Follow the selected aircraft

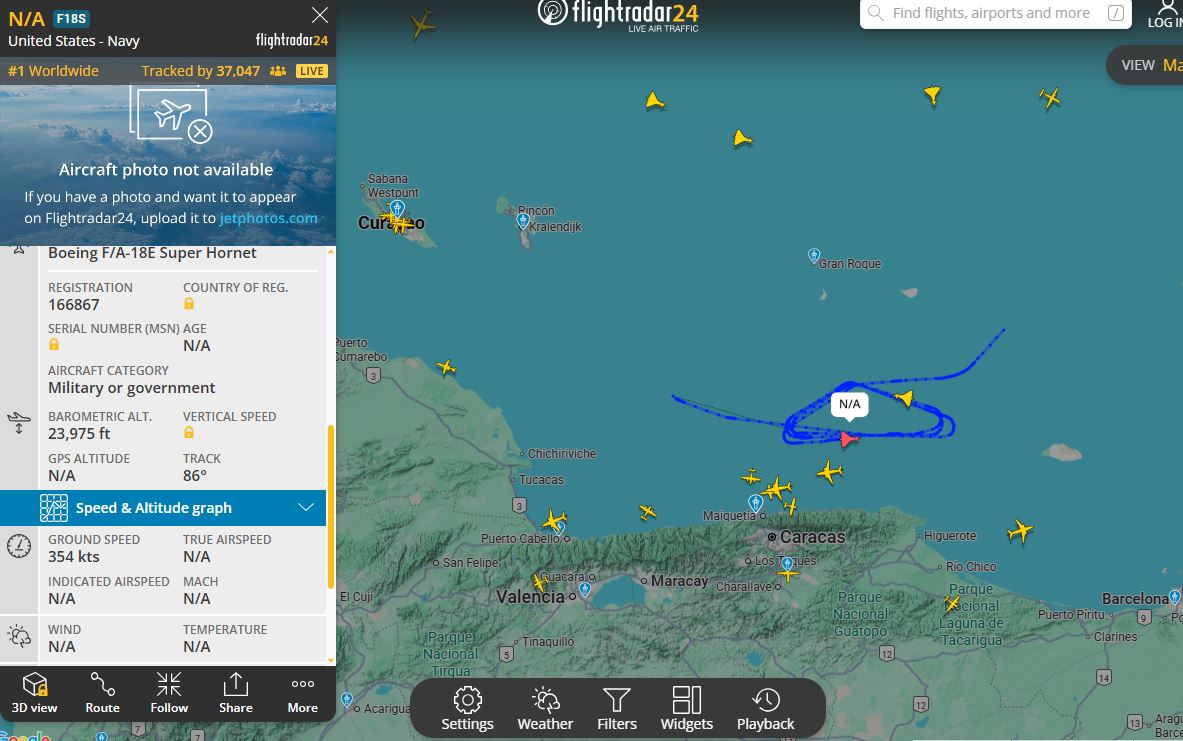(x=169, y=693)
